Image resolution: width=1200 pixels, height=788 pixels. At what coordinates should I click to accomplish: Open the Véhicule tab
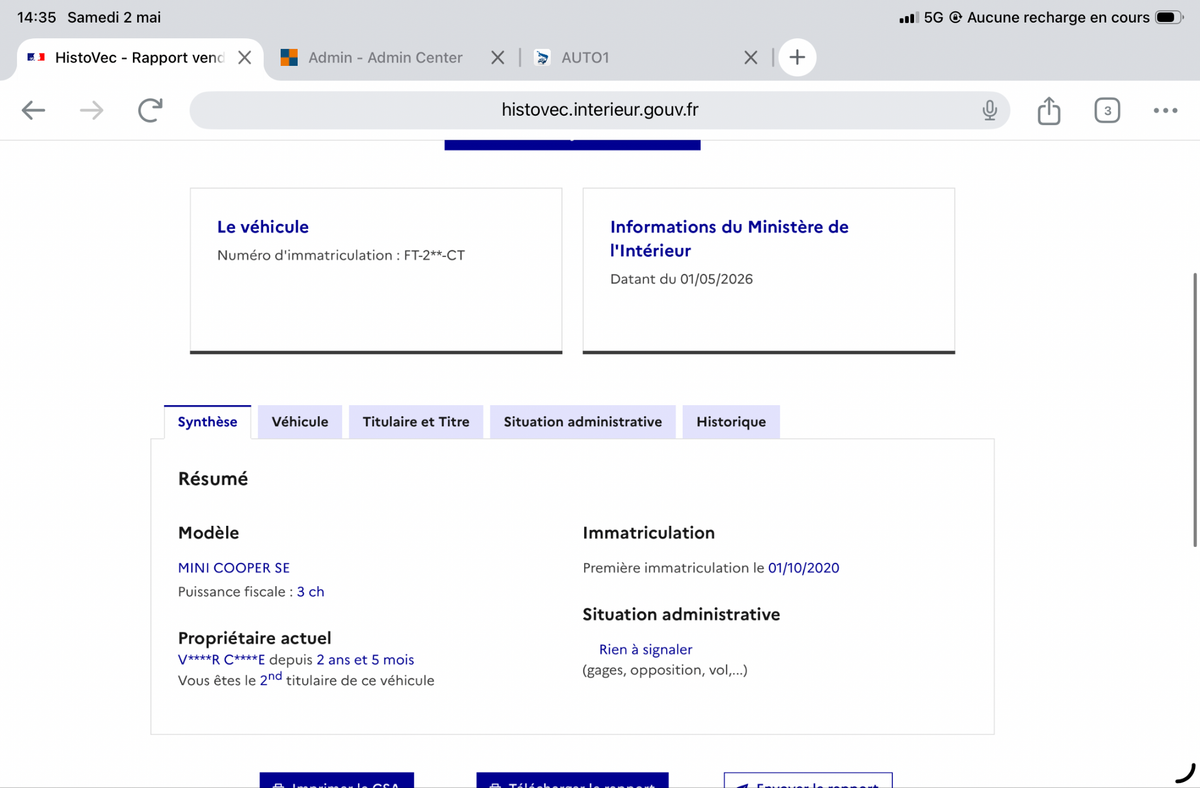pos(300,421)
